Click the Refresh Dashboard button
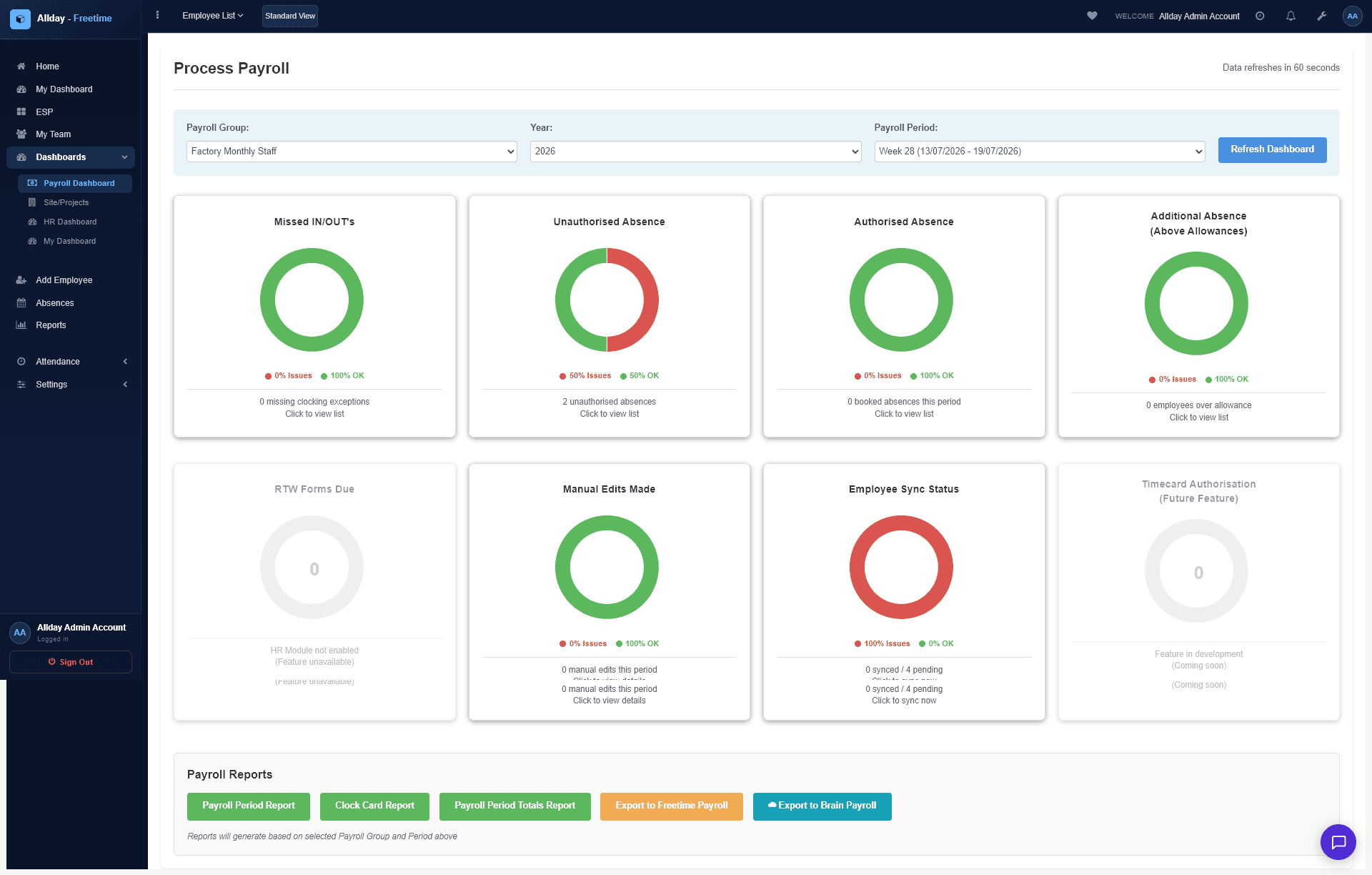This screenshot has height=875, width=1372. pos(1272,149)
